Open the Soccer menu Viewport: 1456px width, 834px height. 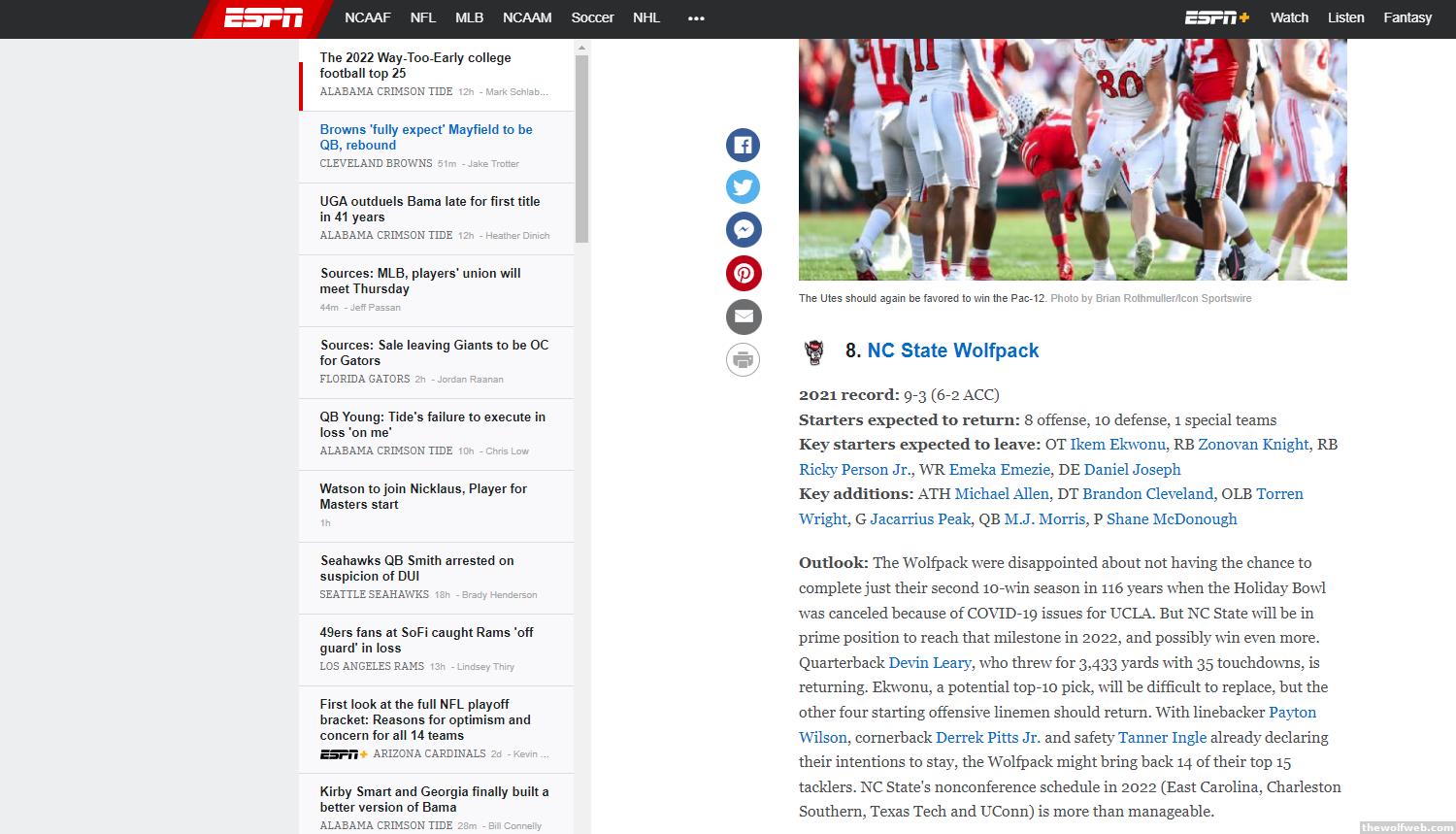pos(592,17)
